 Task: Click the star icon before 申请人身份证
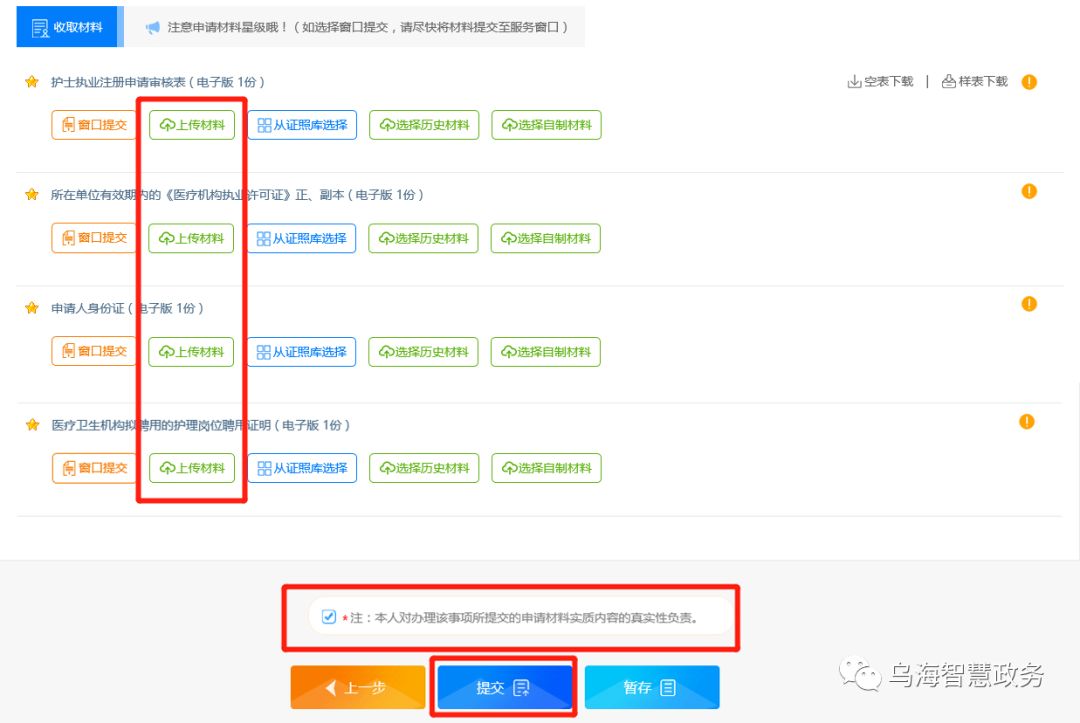pos(31,305)
